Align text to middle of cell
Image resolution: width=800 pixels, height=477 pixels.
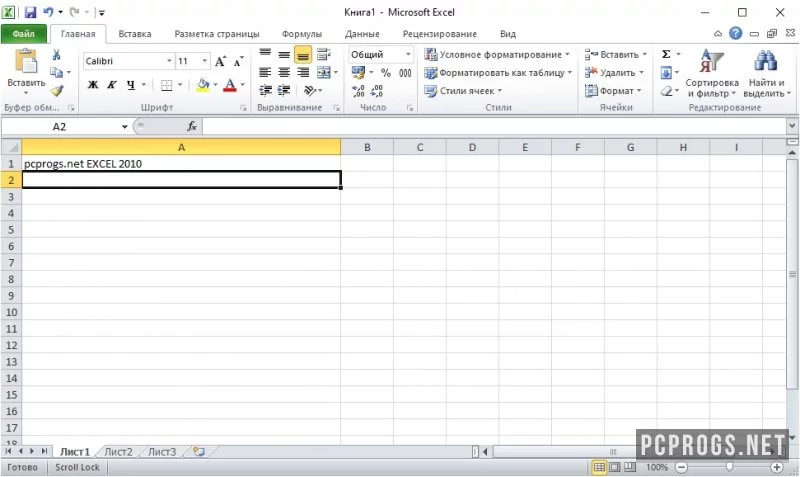click(x=284, y=54)
